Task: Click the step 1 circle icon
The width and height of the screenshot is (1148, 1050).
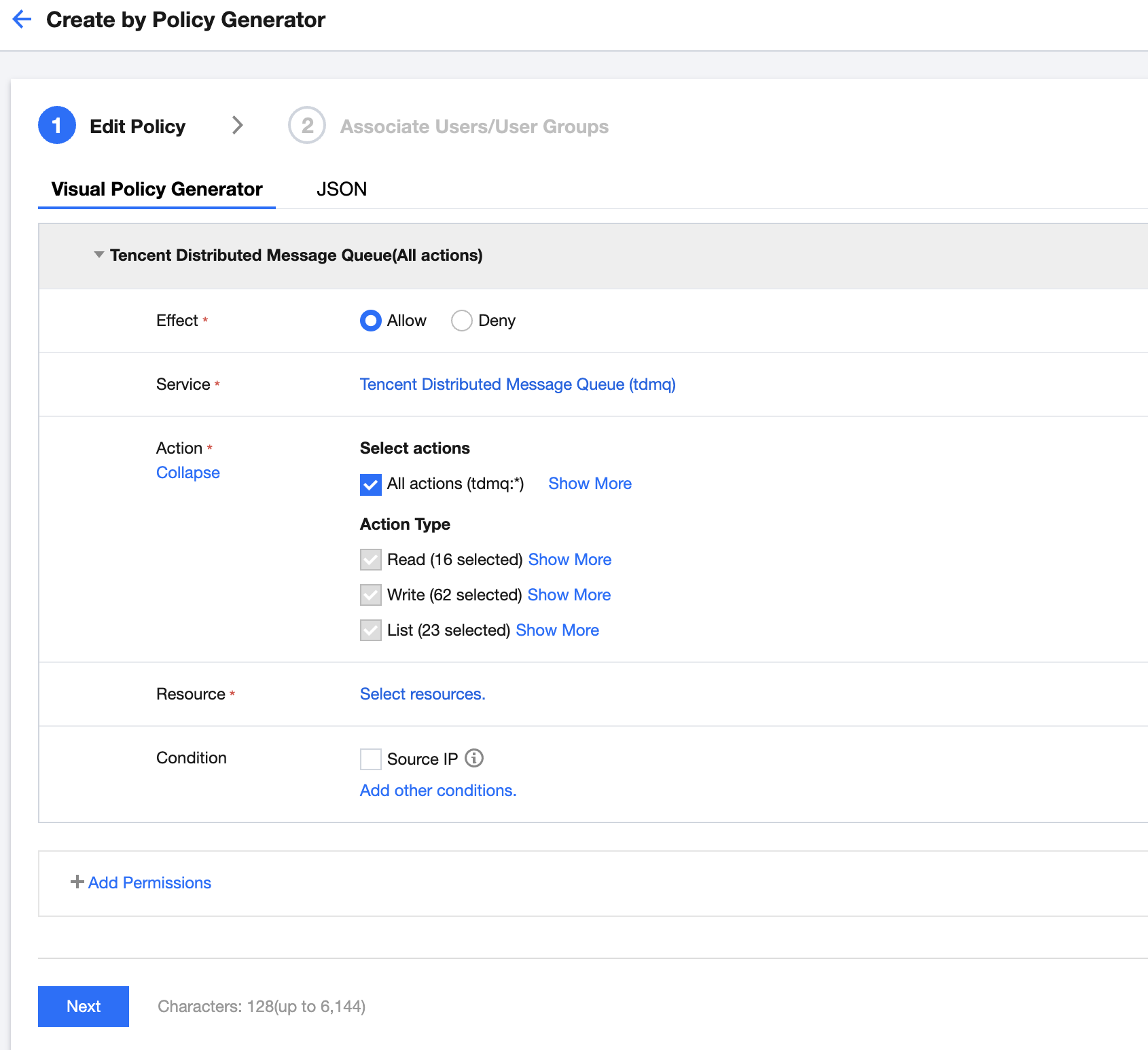Action: 57,126
